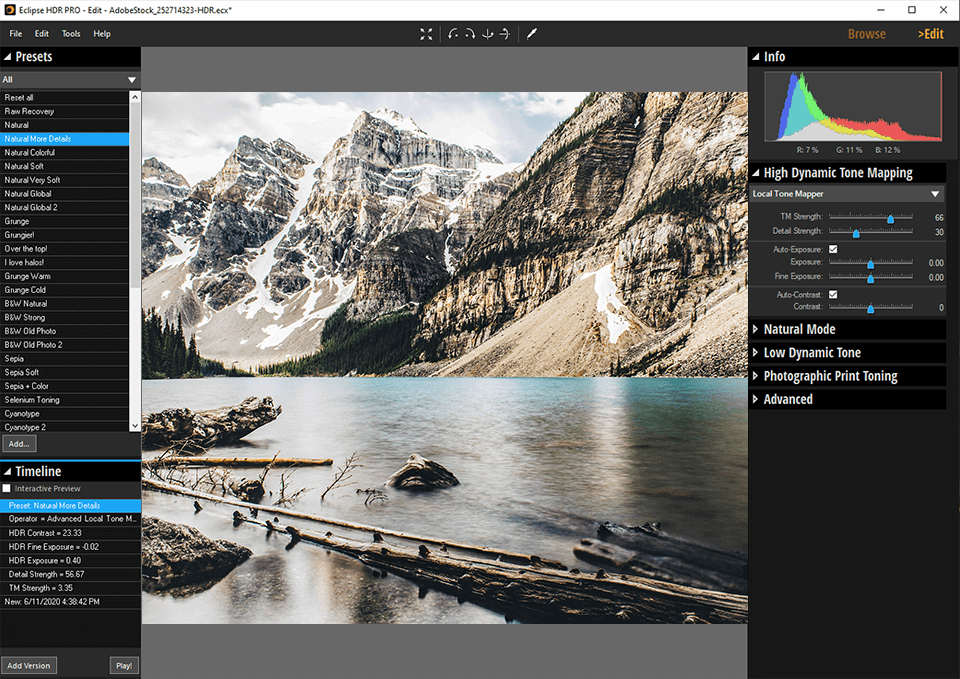Select the fit-to-screen icon
Viewport: 960px width, 679px height.
tap(426, 34)
